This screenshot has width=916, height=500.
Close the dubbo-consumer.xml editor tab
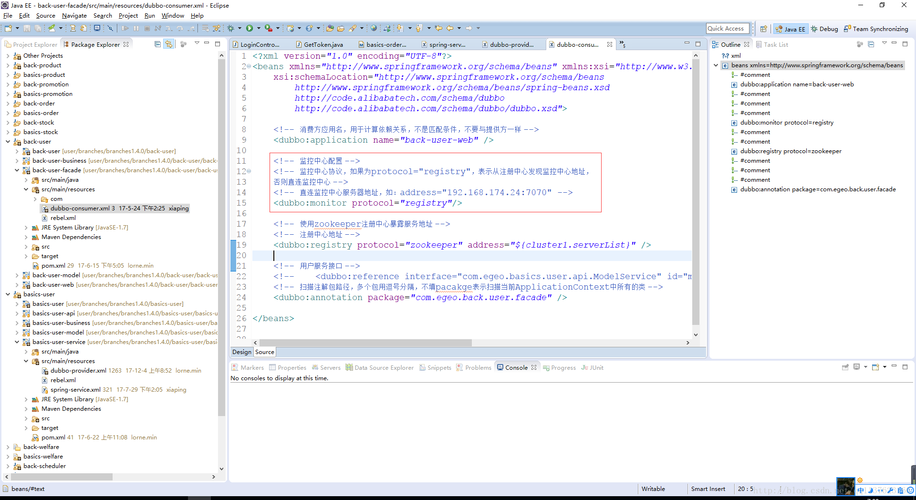click(x=609, y=44)
